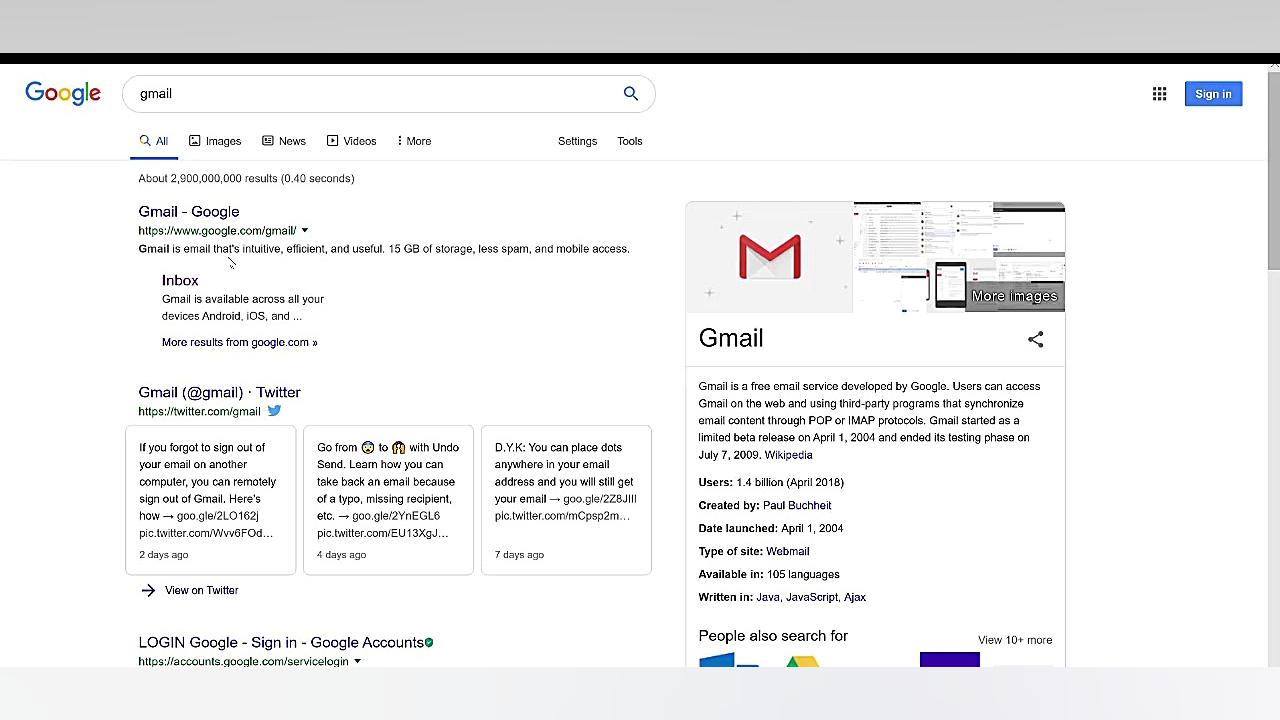Click the Paul Buchheit link
This screenshot has width=1280, height=720.
[x=797, y=505]
